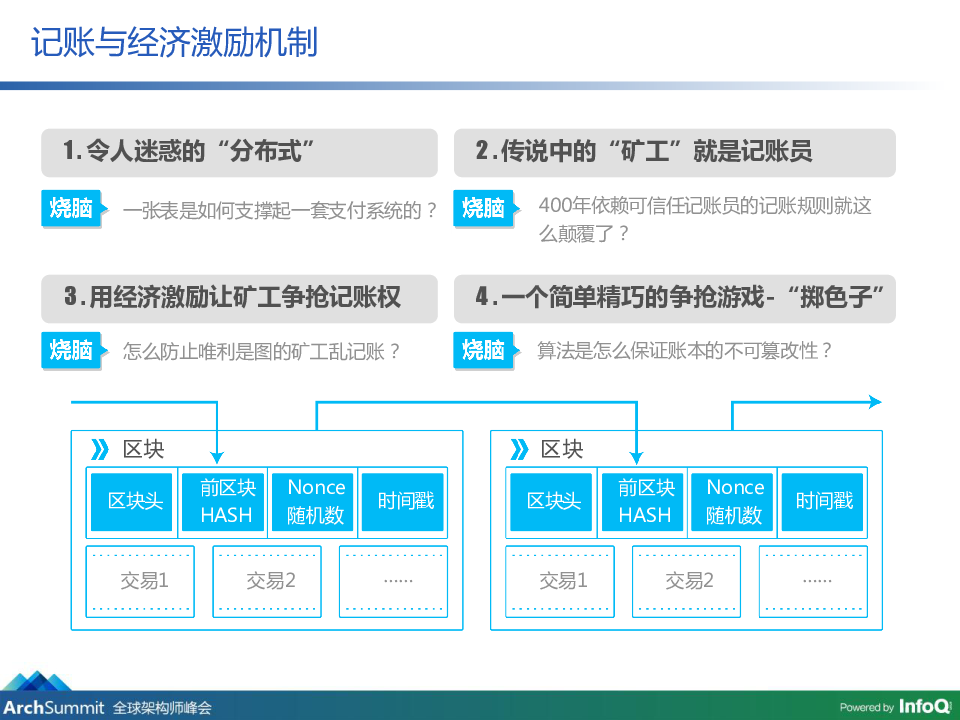Viewport: 960px width, 720px height.
Task: Click the 时间戳 box in the right block
Action: (825, 501)
